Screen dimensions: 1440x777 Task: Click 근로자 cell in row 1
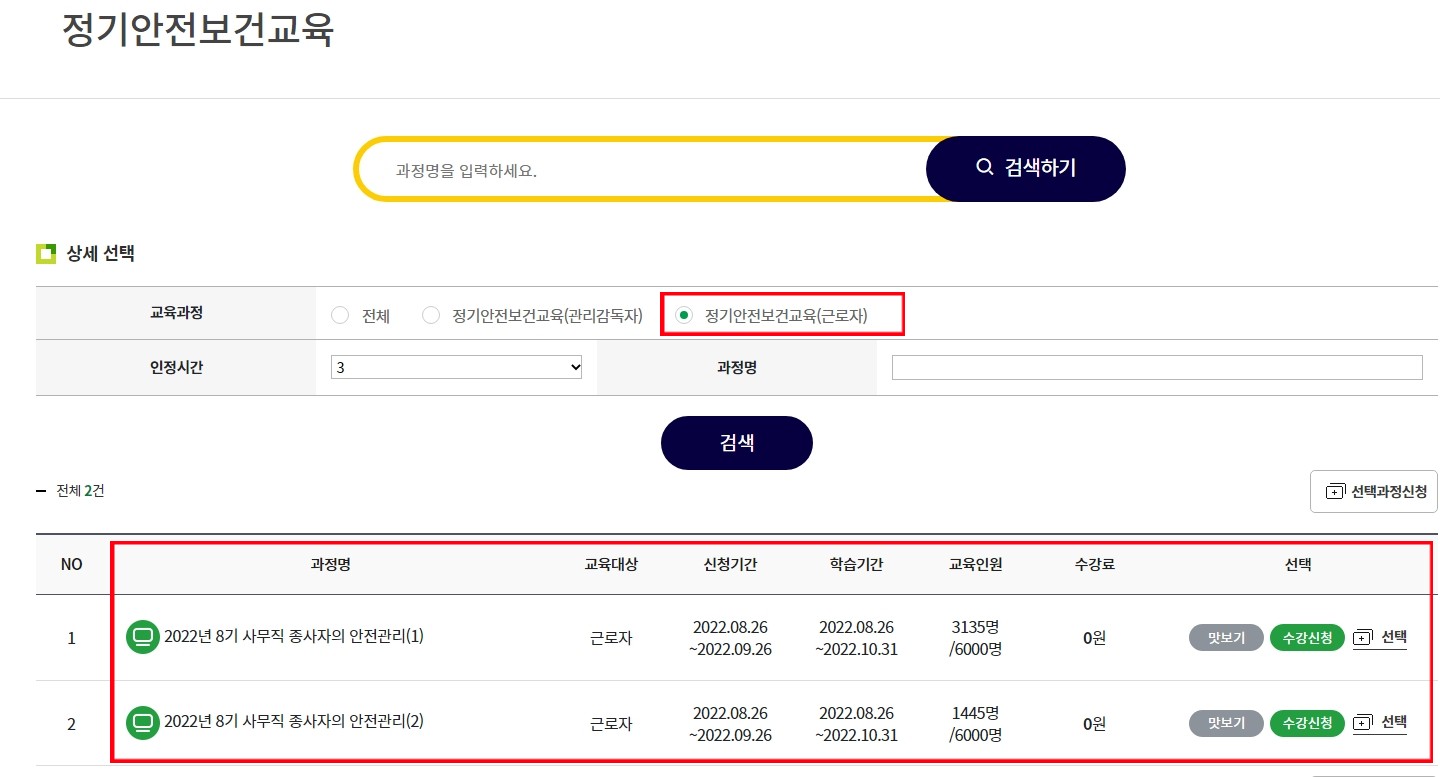[610, 638]
